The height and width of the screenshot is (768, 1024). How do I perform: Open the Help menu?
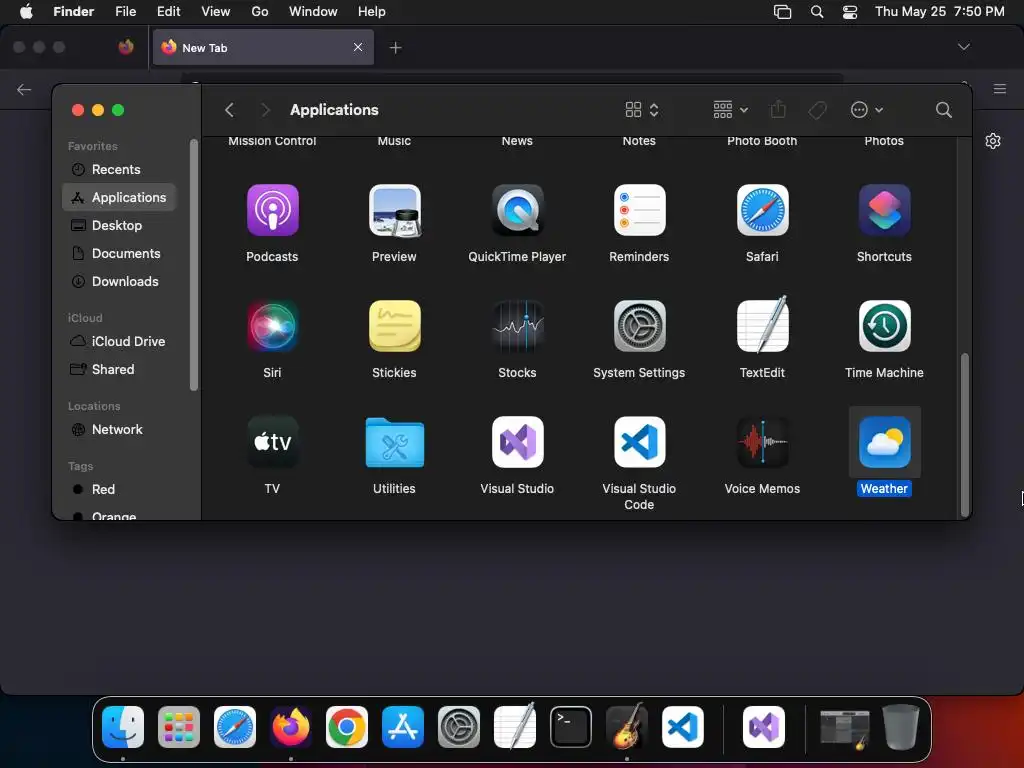click(x=372, y=12)
